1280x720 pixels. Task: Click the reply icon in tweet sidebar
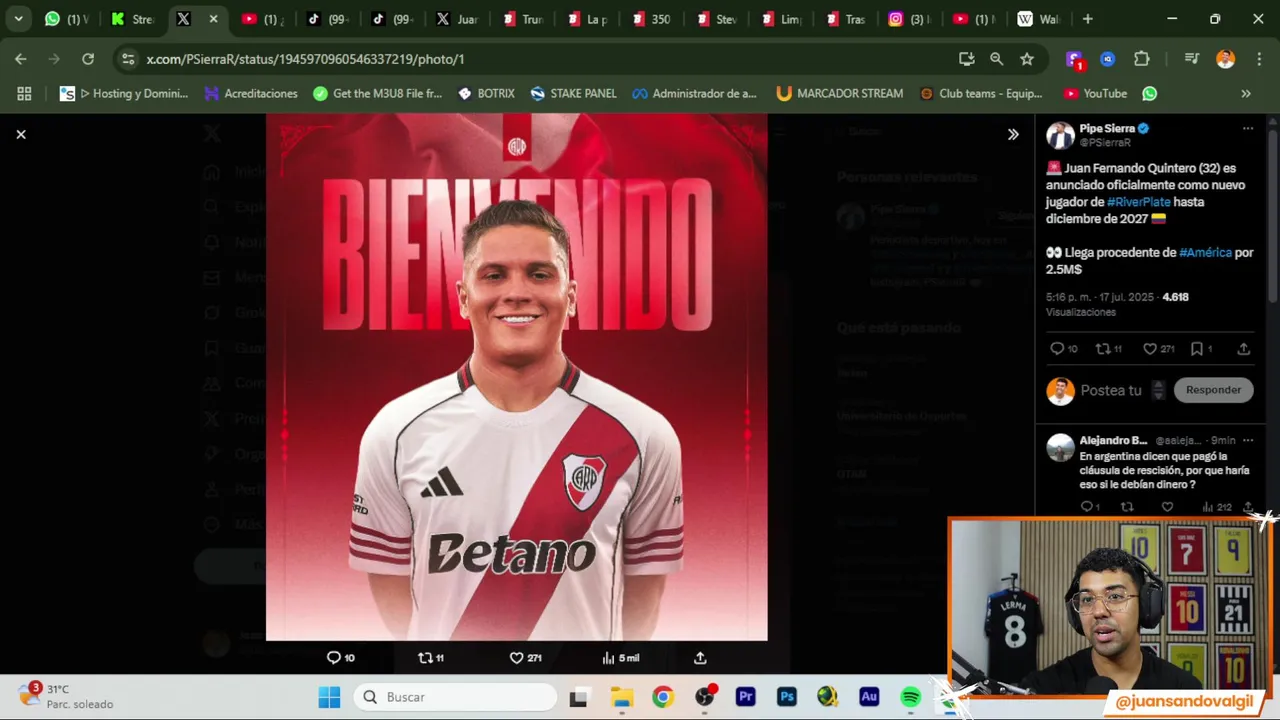1057,349
